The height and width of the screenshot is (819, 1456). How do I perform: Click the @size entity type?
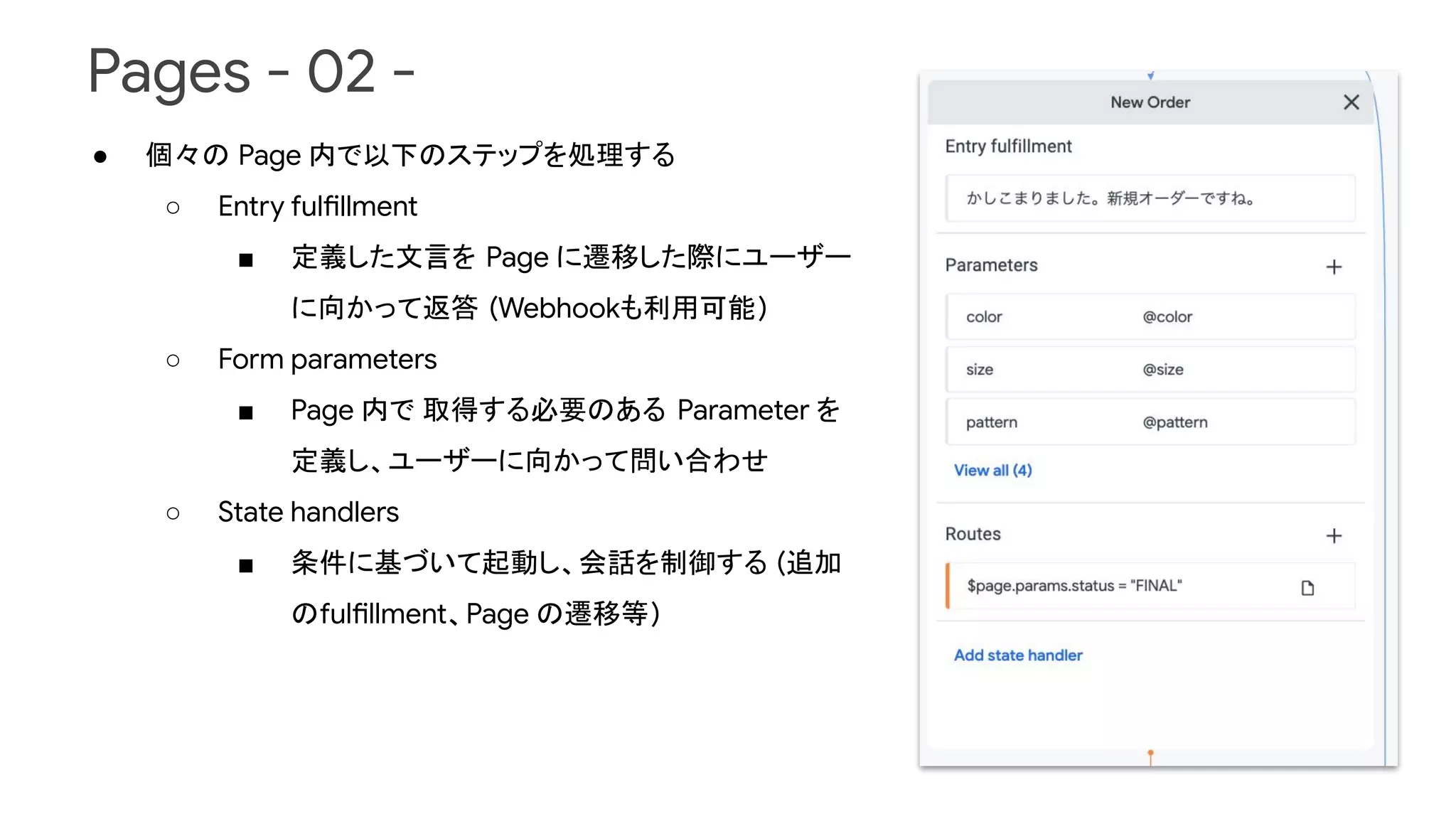point(1163,370)
